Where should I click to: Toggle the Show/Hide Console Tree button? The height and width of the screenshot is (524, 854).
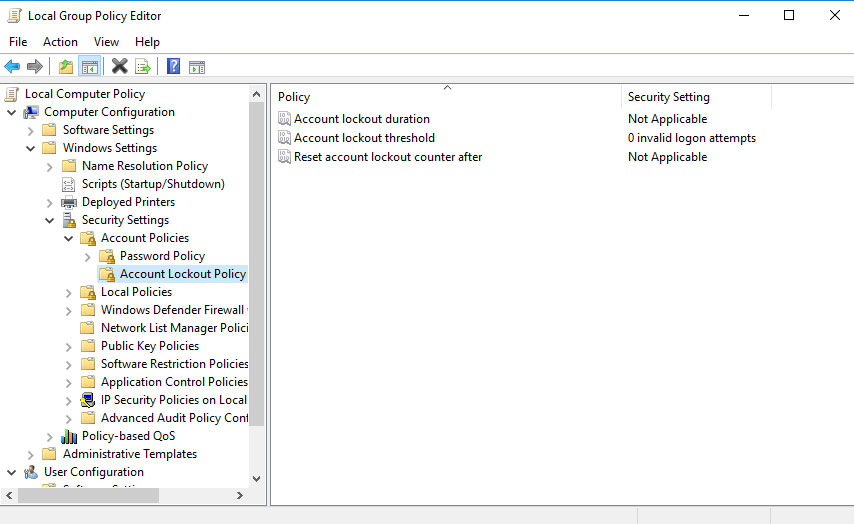tap(90, 67)
